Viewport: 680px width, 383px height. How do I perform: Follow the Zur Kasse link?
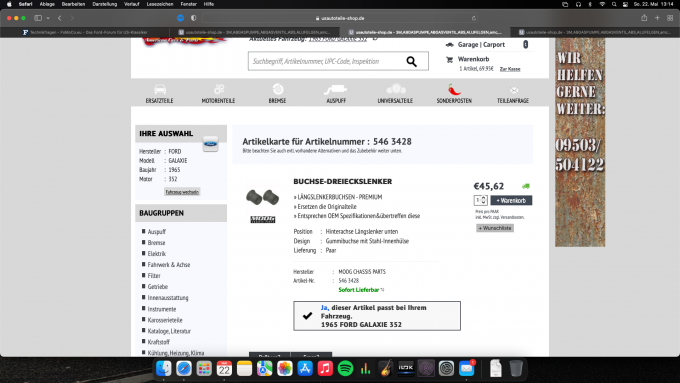[510, 69]
